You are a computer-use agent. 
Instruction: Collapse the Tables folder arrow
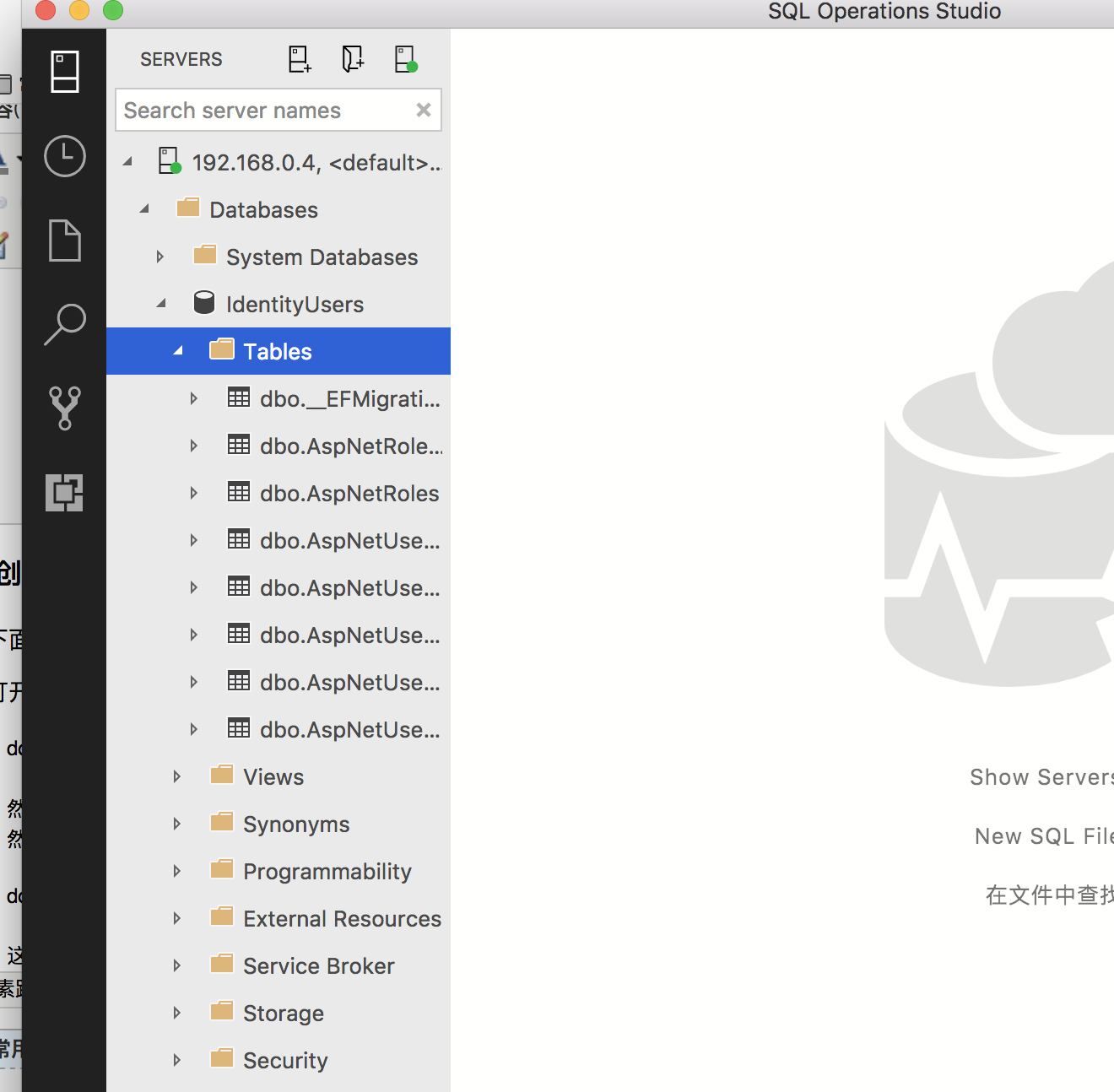pos(178,350)
